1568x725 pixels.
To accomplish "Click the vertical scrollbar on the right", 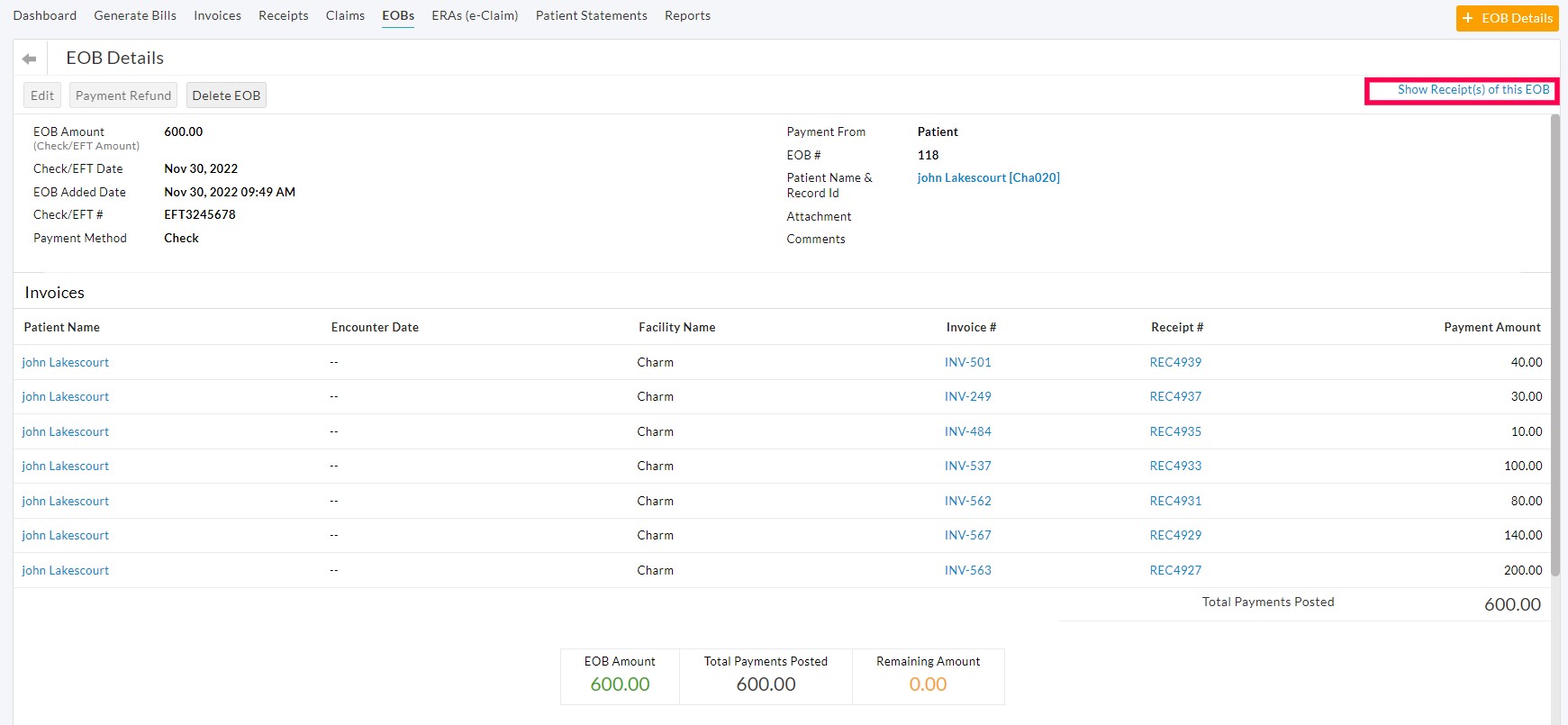I will (x=1554, y=342).
